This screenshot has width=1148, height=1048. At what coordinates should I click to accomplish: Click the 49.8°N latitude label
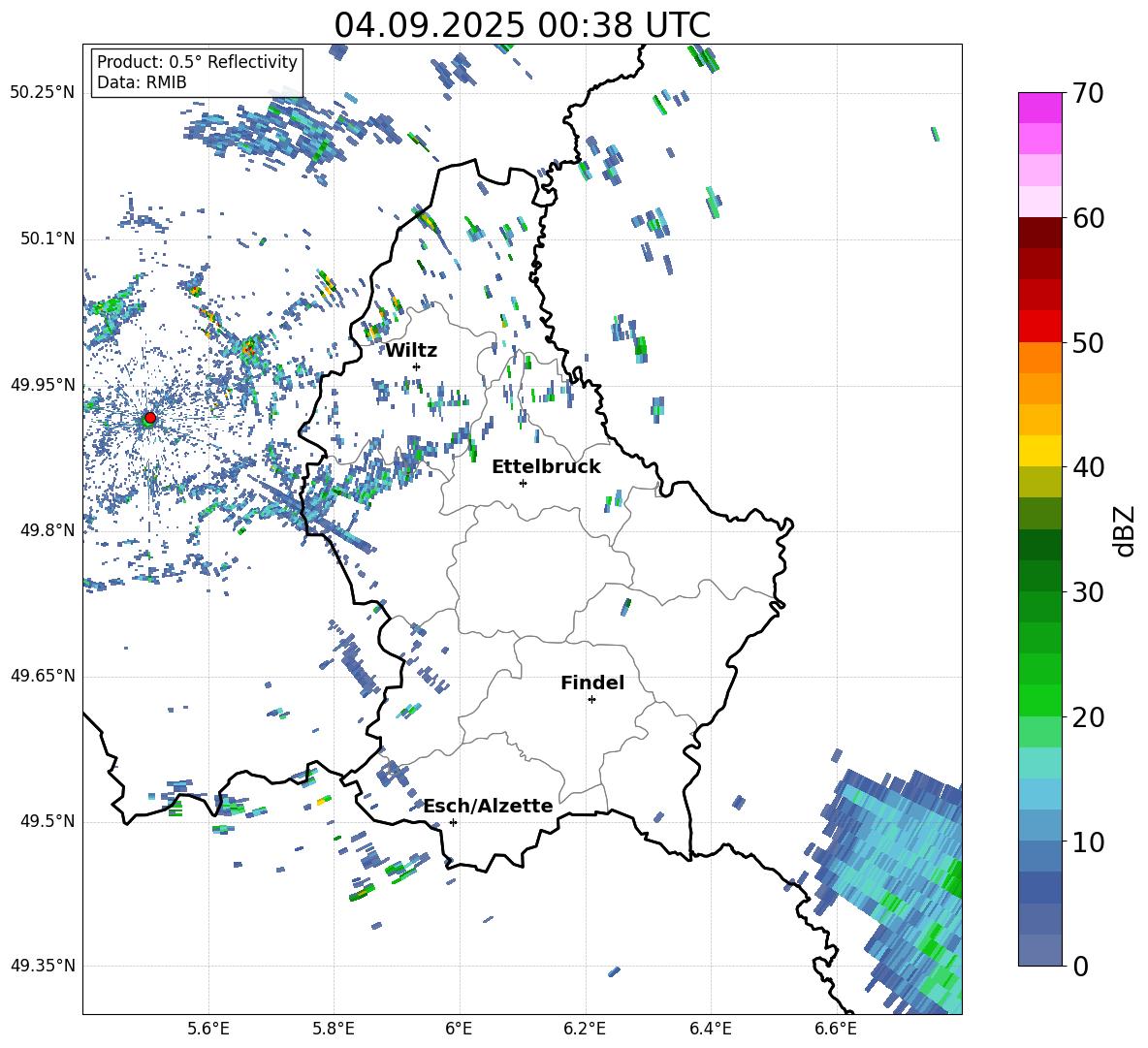tap(48, 530)
